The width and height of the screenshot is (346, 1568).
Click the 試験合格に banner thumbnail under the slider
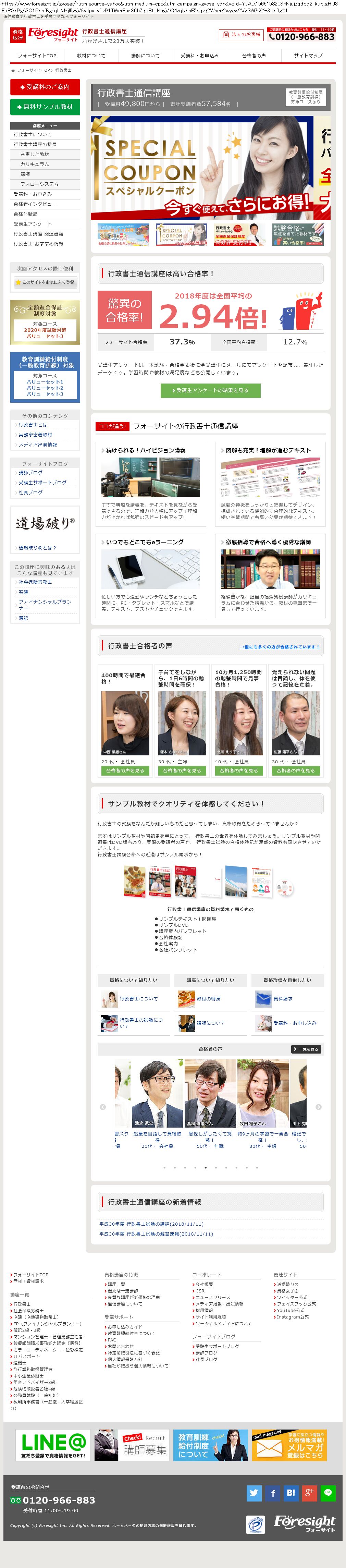tap(297, 235)
